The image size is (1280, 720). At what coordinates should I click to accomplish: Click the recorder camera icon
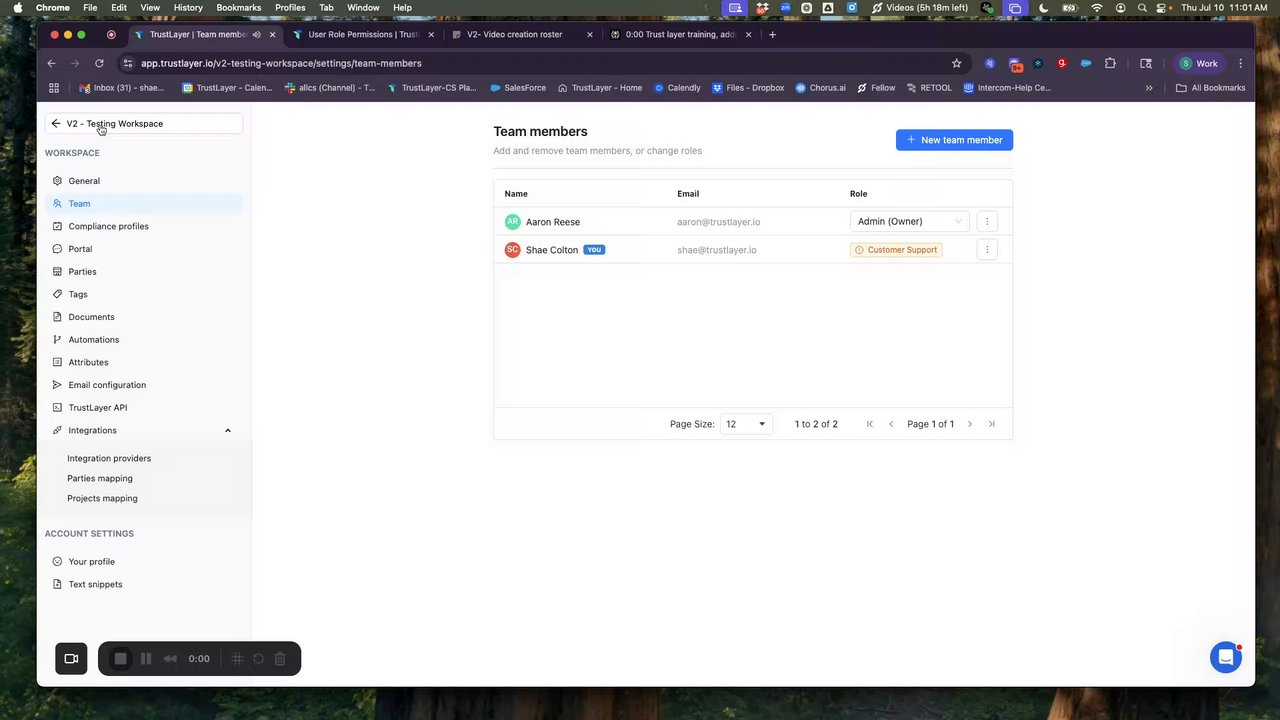point(71,659)
